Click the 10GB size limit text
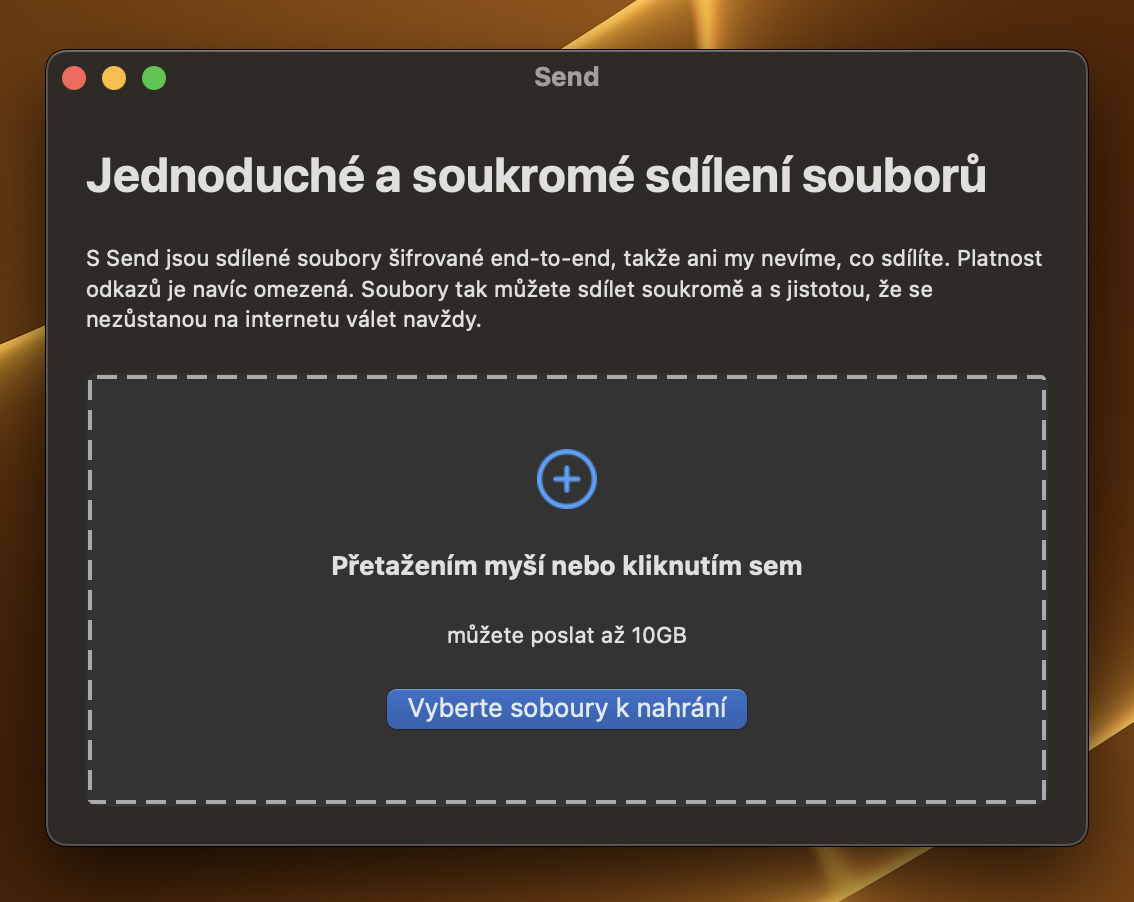The image size is (1134, 902). coord(659,635)
